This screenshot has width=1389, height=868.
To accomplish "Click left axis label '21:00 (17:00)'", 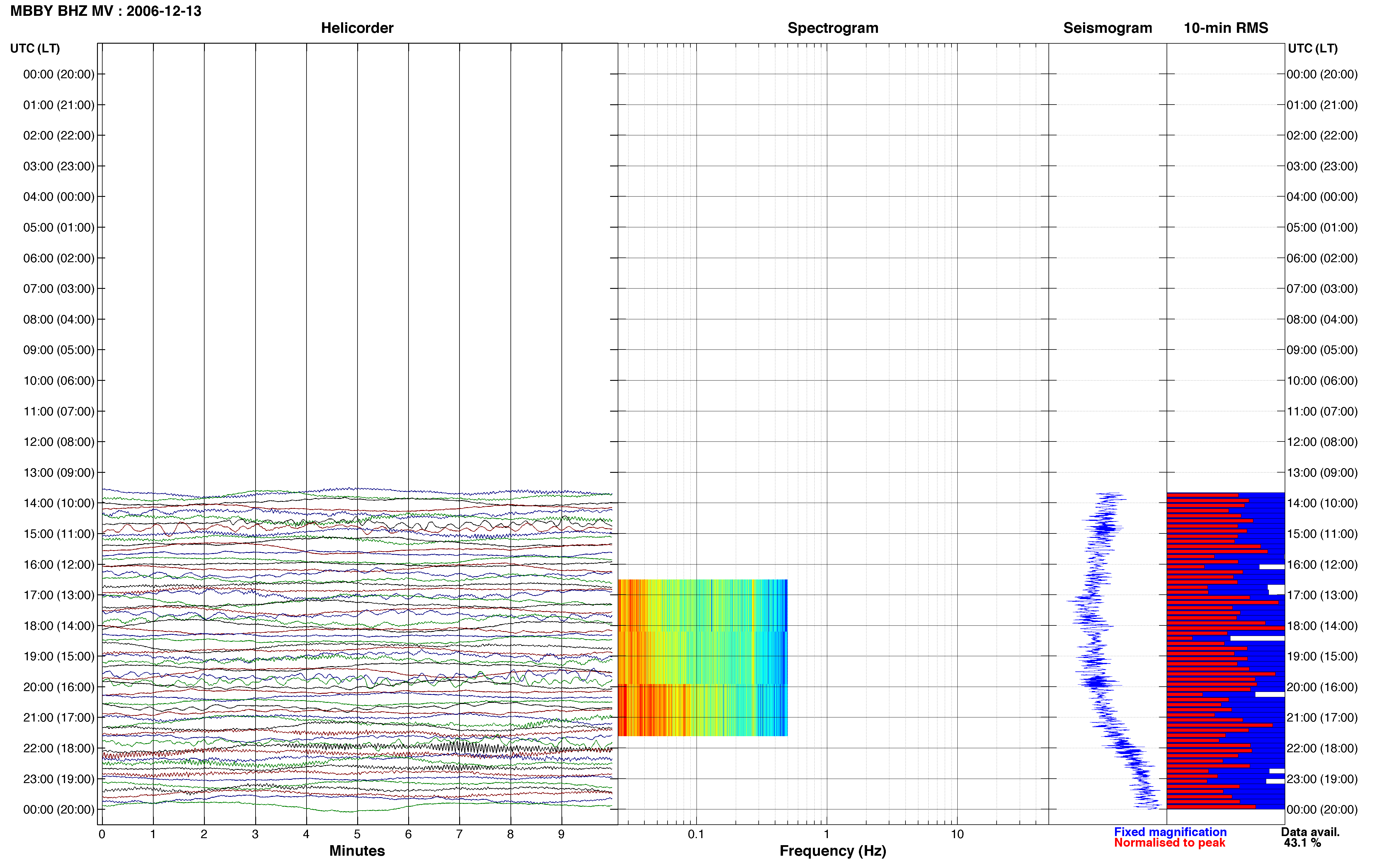I will 59,718.
